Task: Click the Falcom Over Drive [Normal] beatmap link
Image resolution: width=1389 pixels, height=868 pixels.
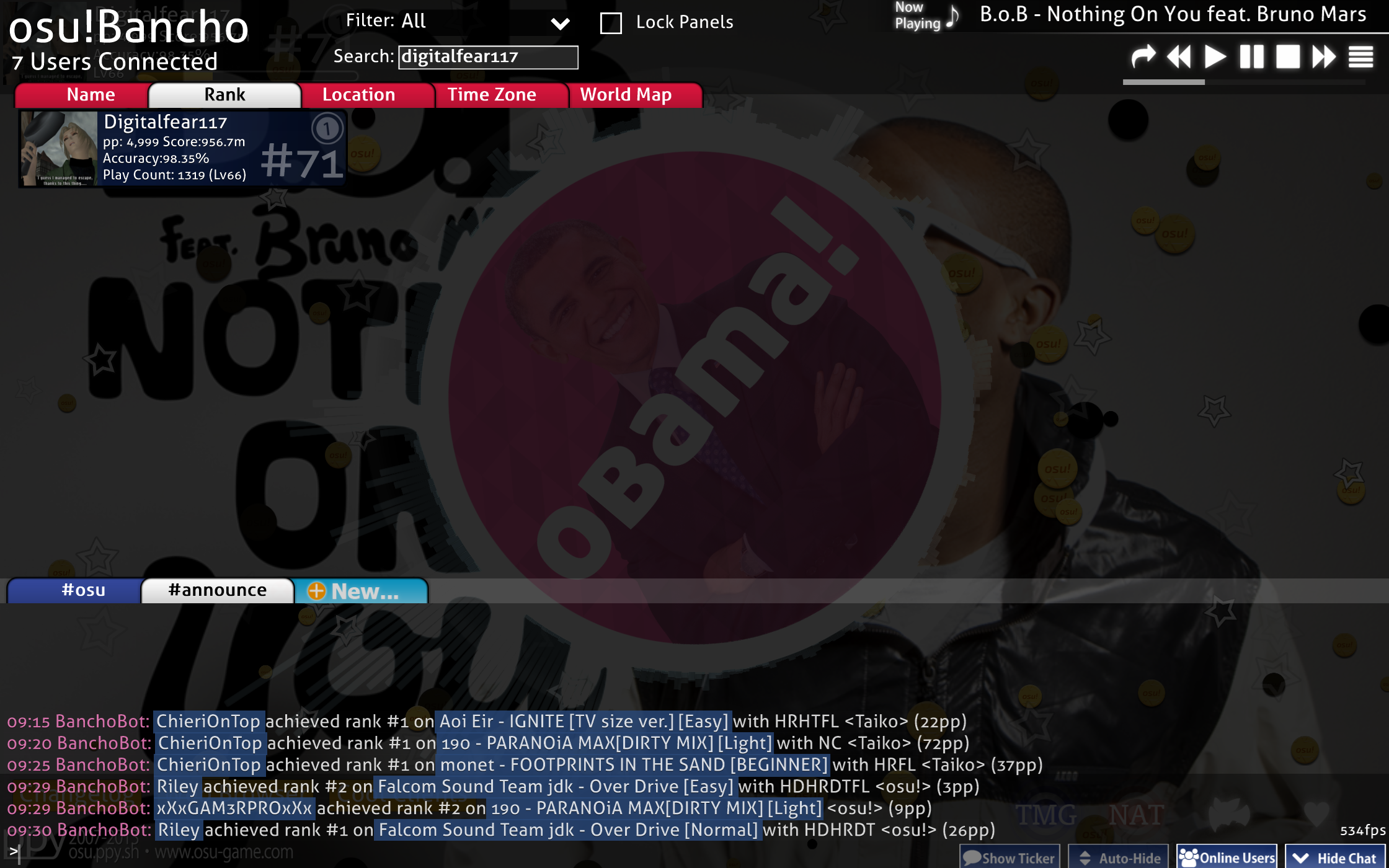Action: [x=568, y=830]
